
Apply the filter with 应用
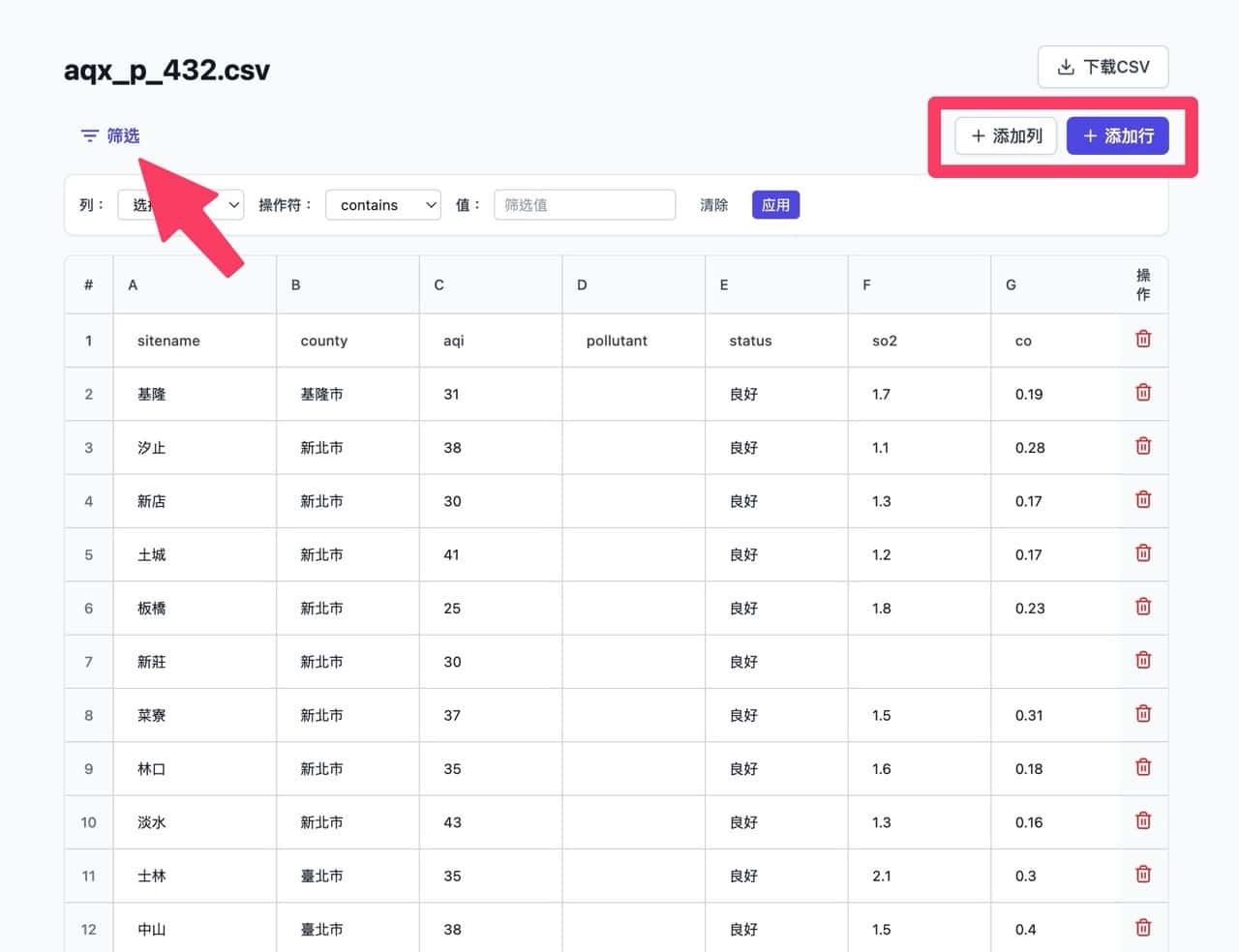[x=775, y=205]
